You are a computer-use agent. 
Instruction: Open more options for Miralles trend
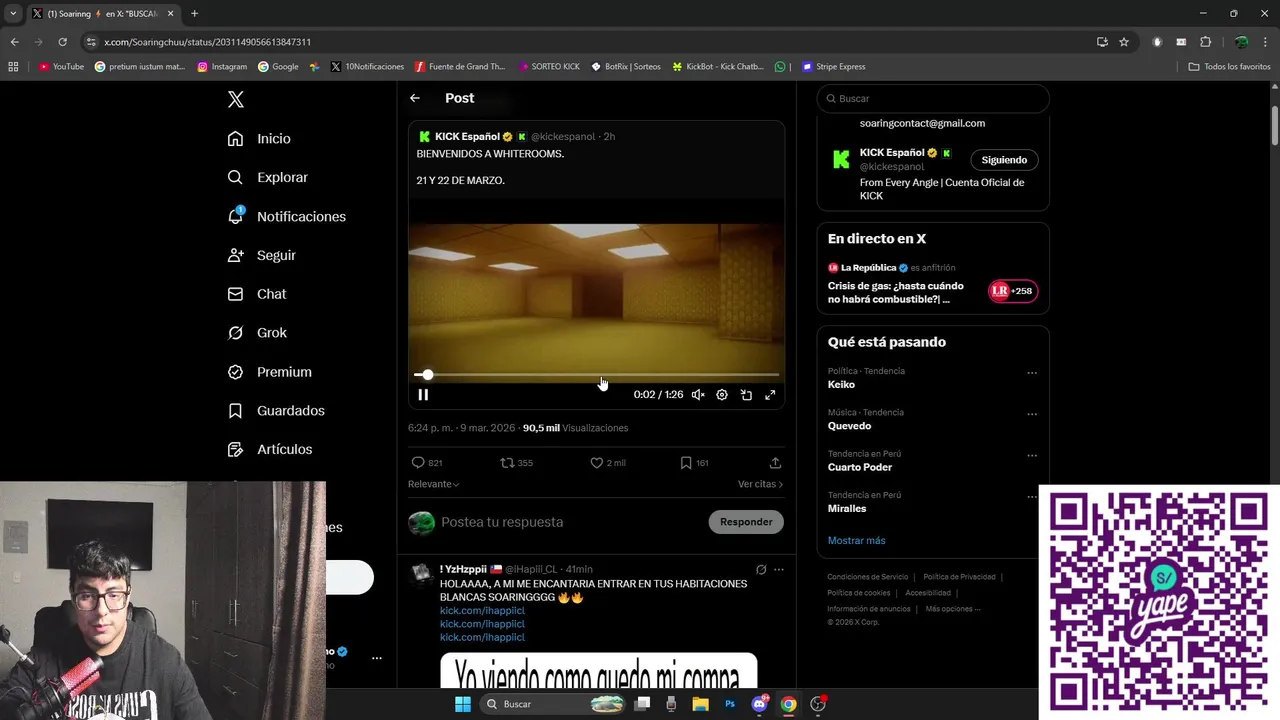tap(1032, 496)
